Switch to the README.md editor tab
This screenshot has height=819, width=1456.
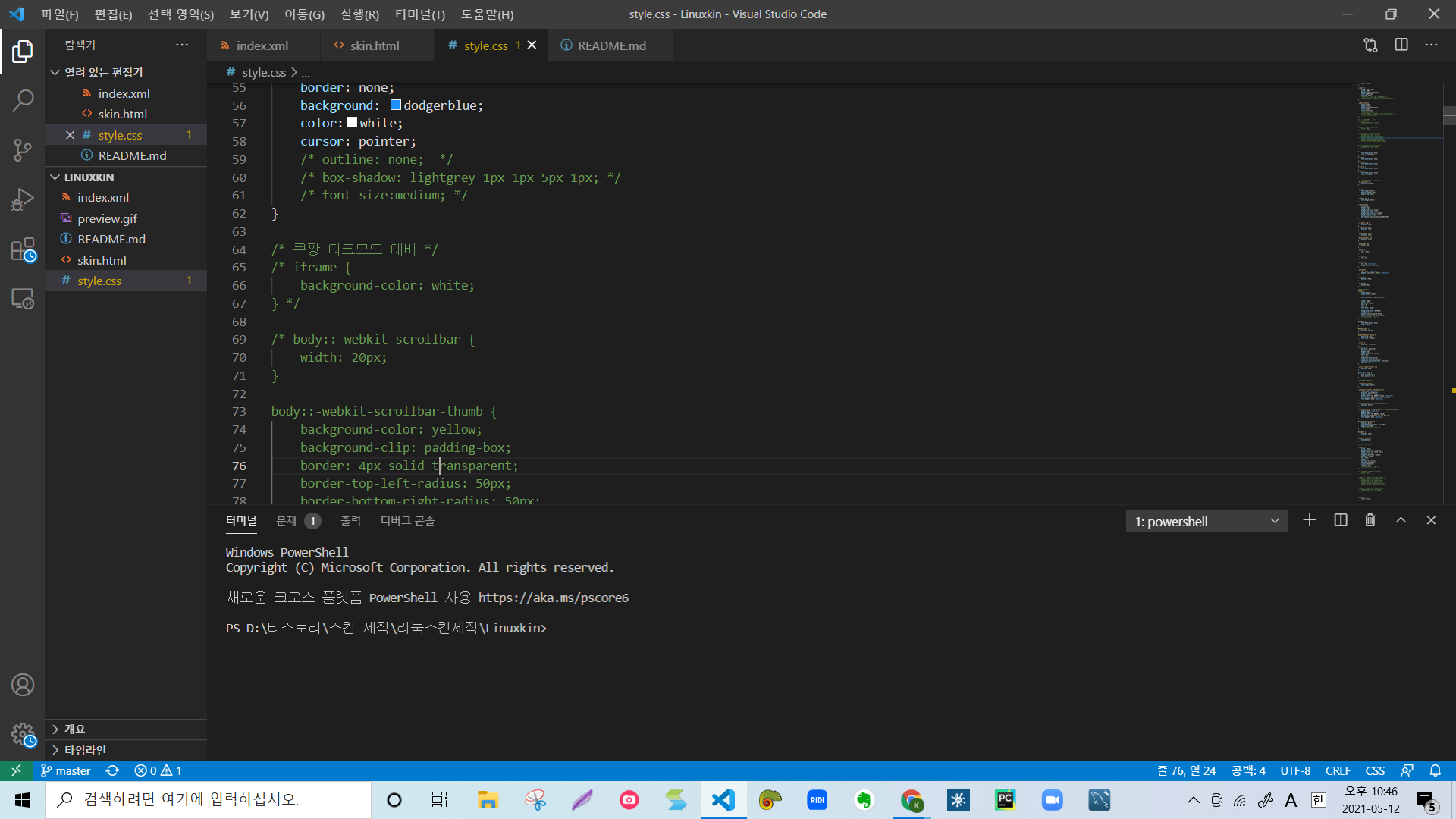pos(610,45)
